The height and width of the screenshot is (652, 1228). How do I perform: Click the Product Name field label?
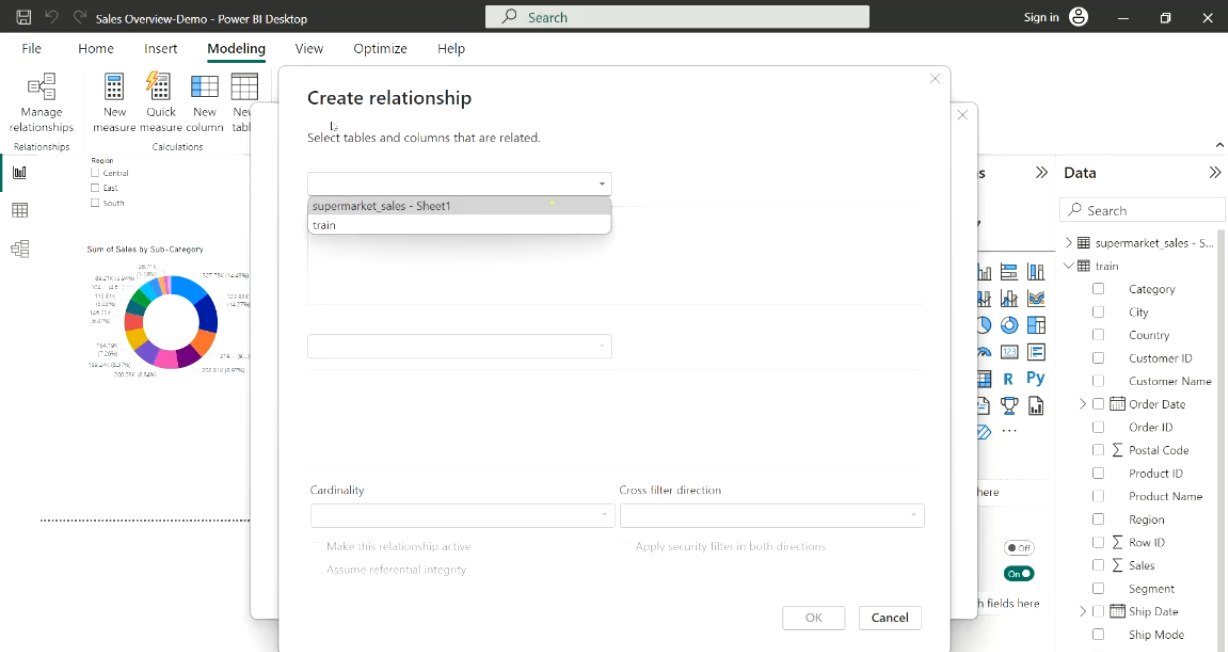(1165, 496)
